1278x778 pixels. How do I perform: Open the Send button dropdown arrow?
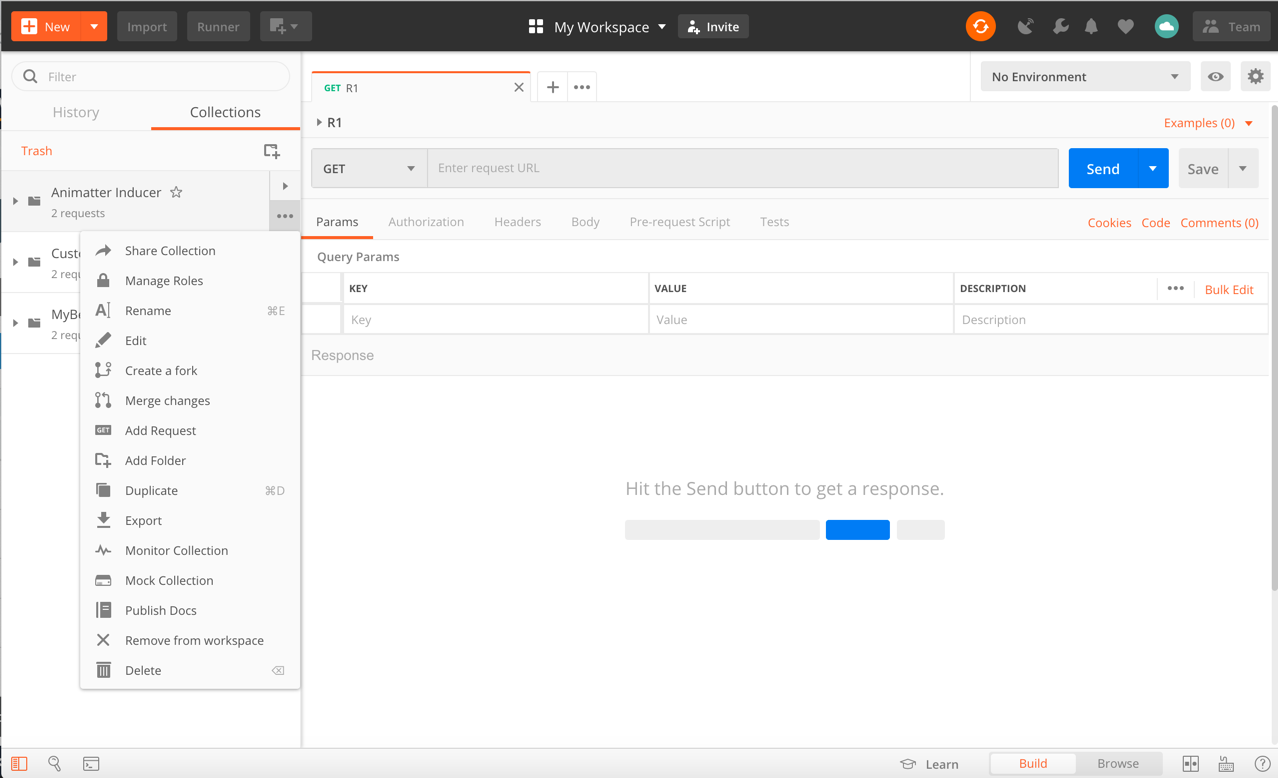click(x=1153, y=168)
